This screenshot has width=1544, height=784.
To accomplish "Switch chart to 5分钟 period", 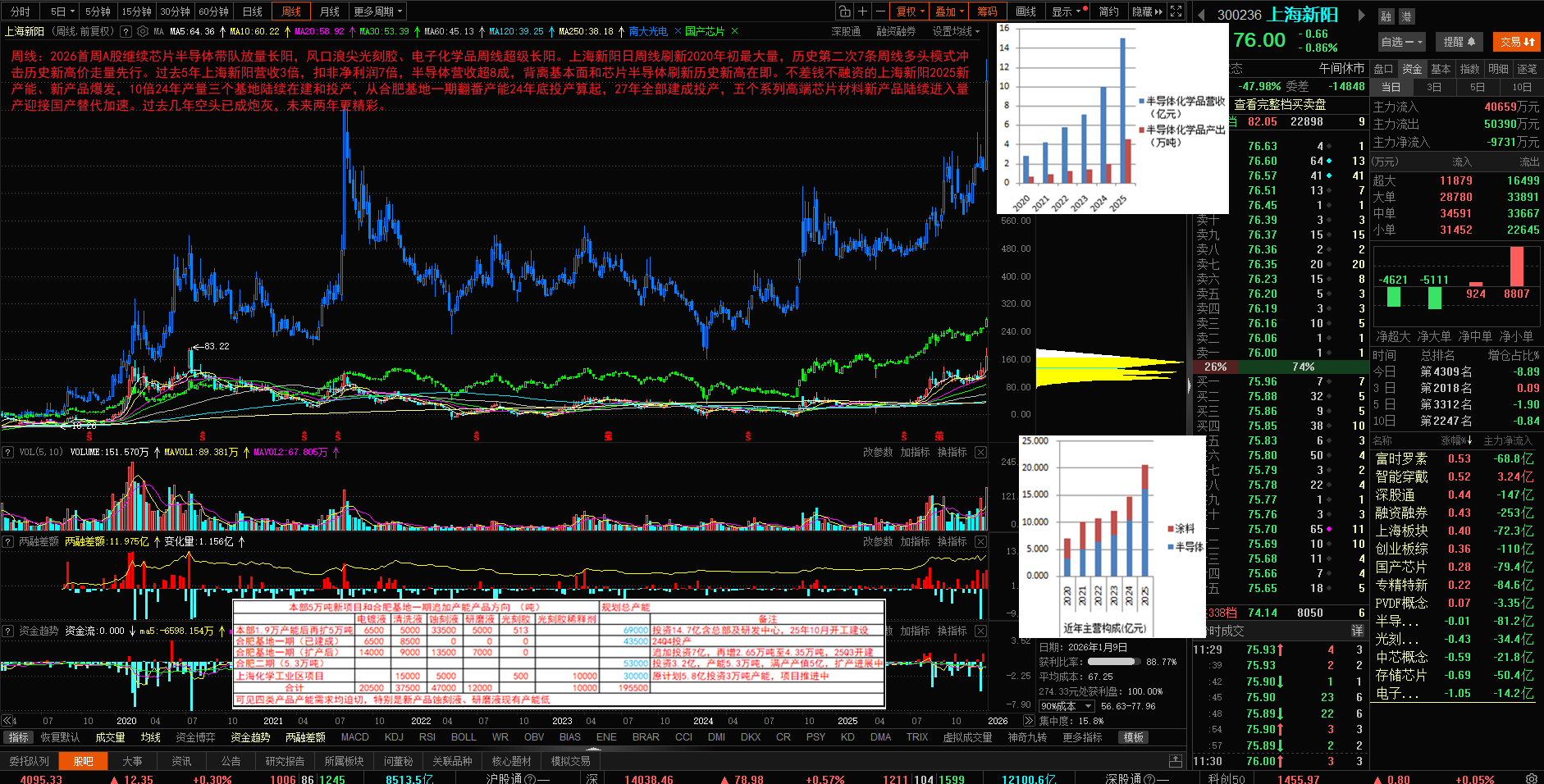I will [98, 11].
